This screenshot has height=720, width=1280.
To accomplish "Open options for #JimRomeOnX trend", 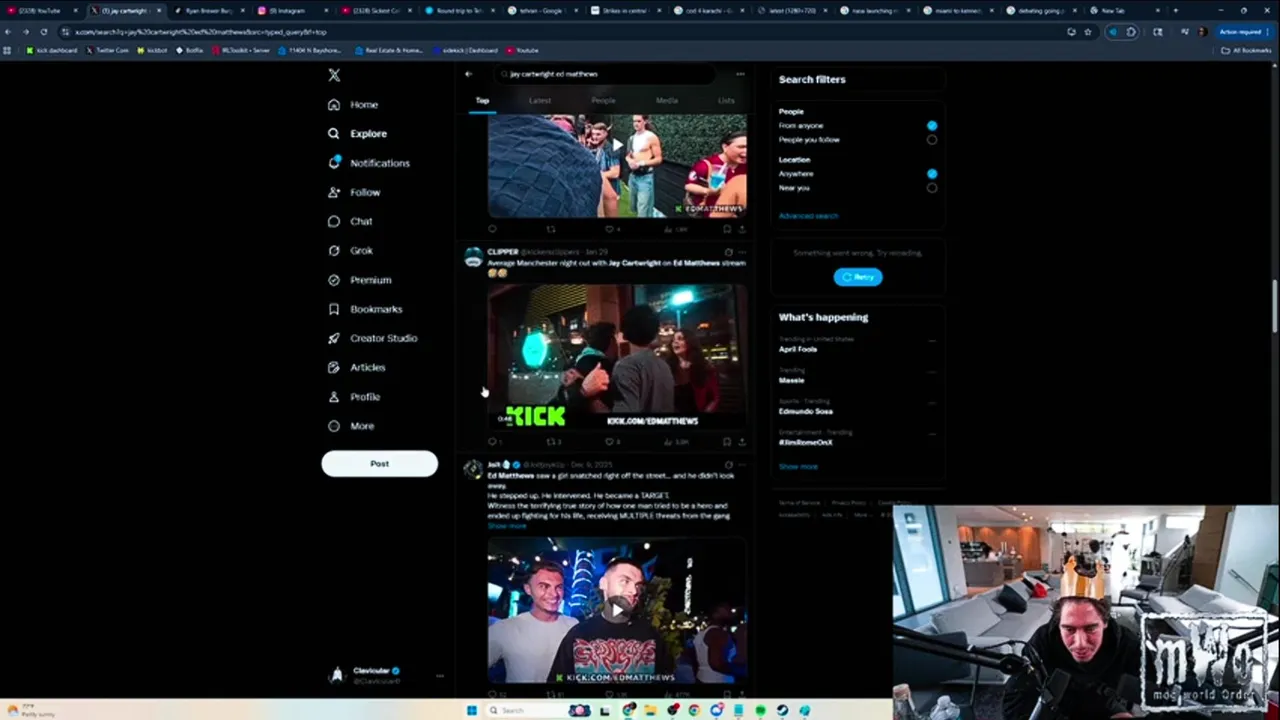I will (x=932, y=433).
